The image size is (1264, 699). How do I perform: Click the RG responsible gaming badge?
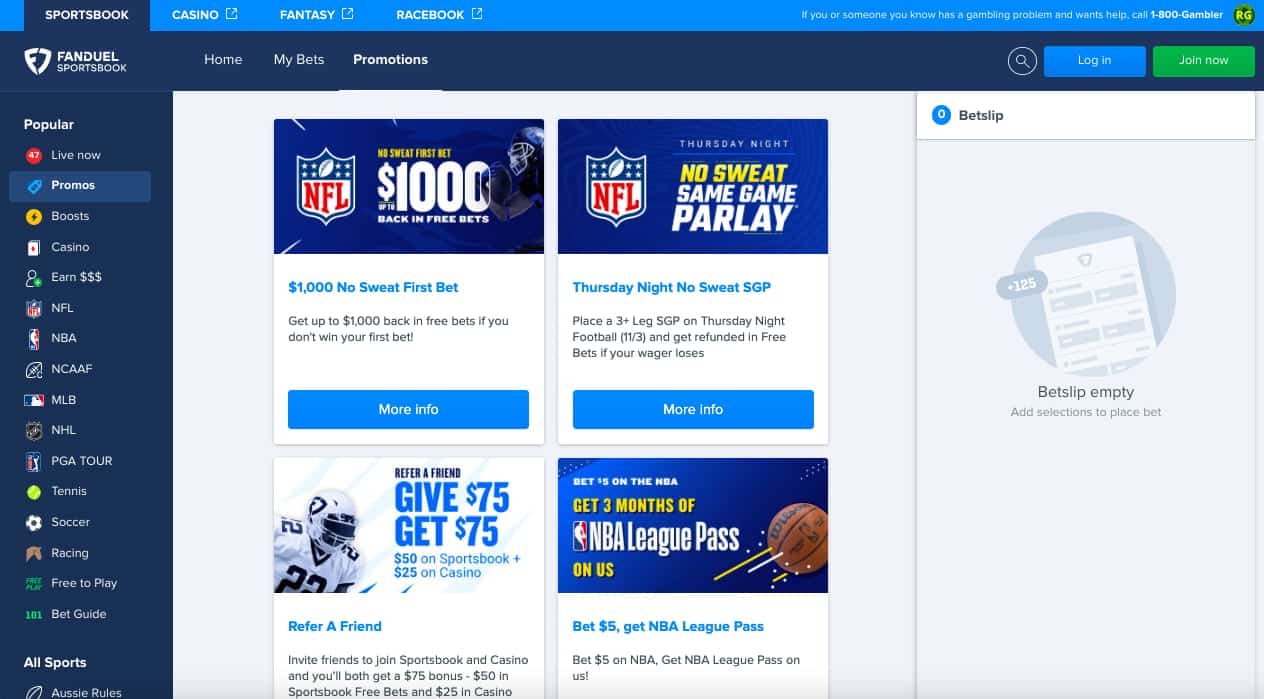(x=1243, y=15)
